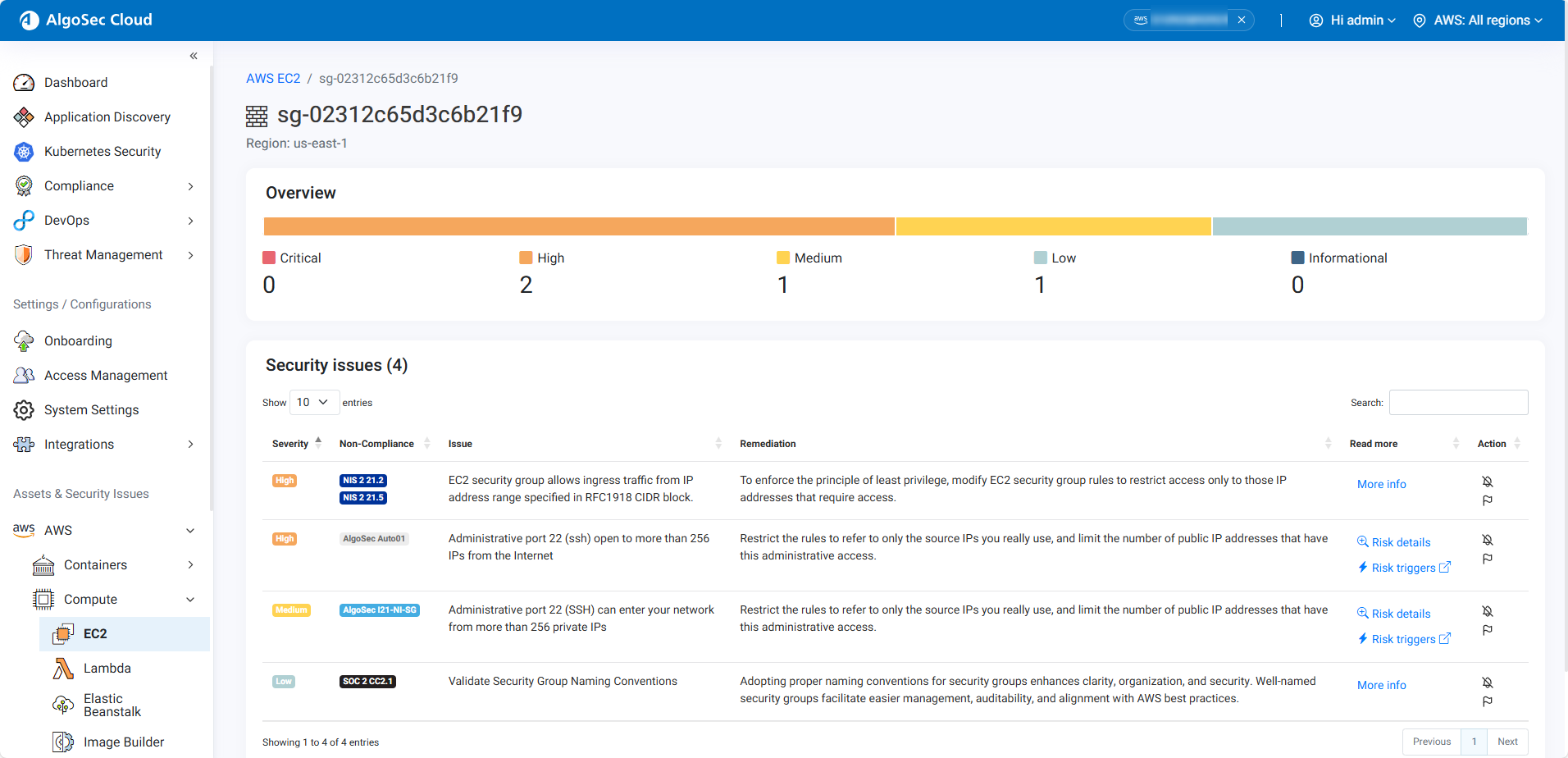The image size is (1568, 758).
Task: Click the AWS EC2 breadcrumb link
Action: (273, 79)
